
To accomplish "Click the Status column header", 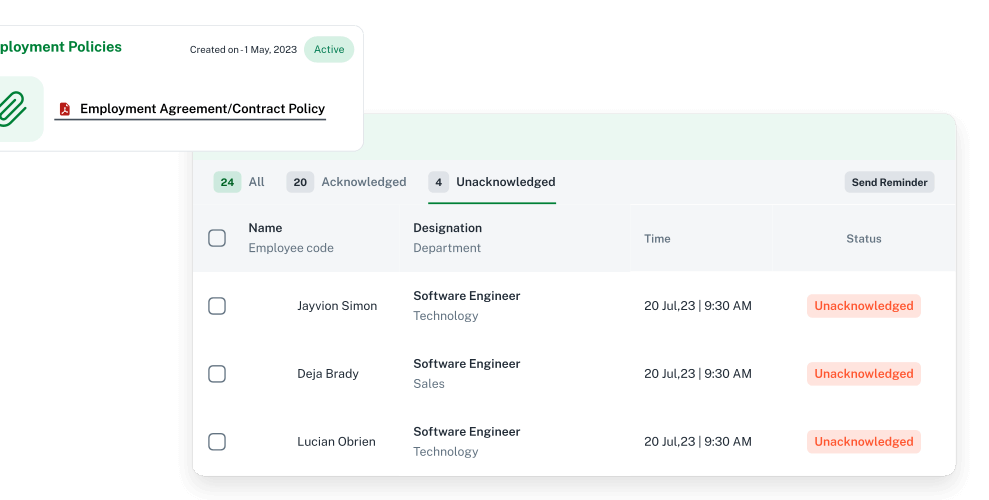I will point(863,239).
